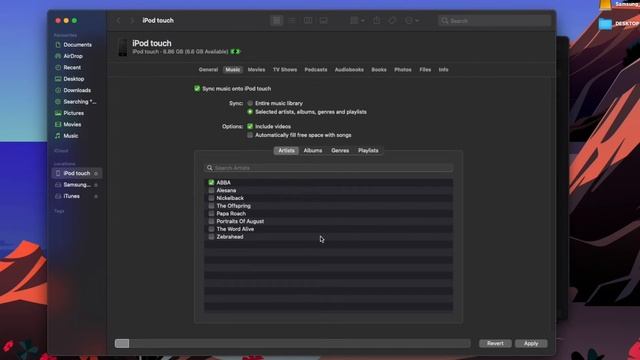Switch to the Audiobooks tab
640x360 pixels.
pyautogui.click(x=349, y=70)
